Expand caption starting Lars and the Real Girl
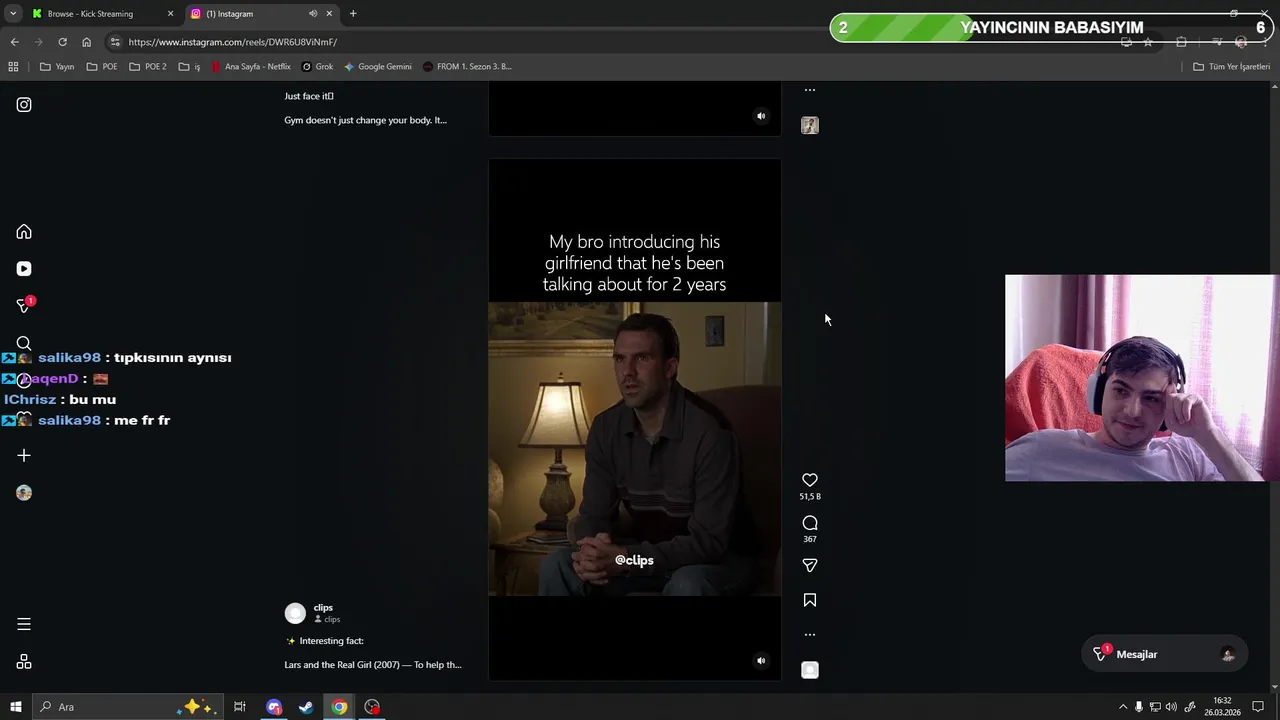This screenshot has height=720, width=1280. coord(373,665)
